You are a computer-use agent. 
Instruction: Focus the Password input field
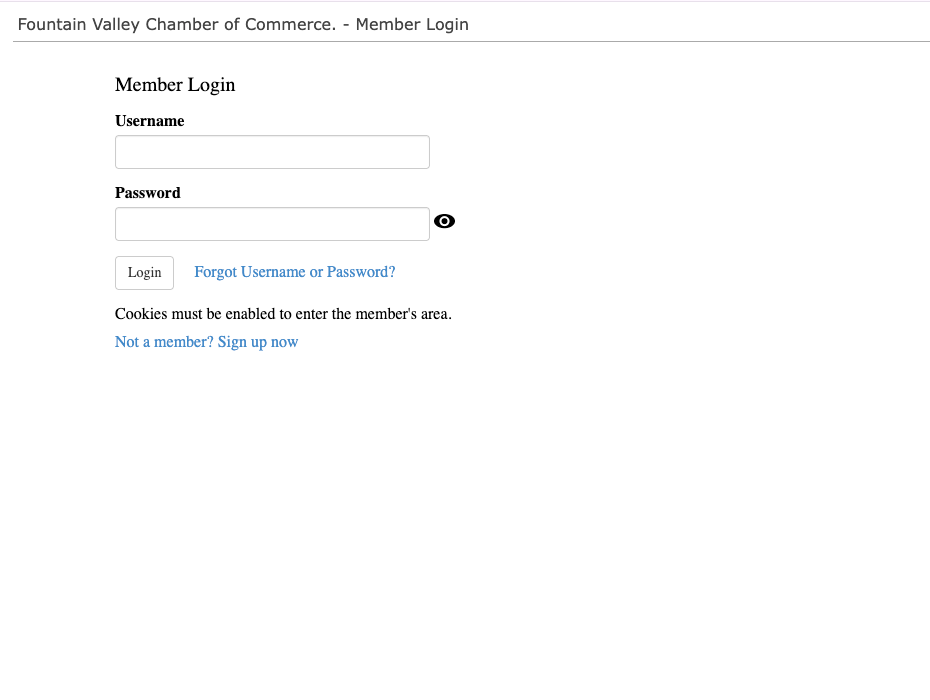tap(272, 224)
